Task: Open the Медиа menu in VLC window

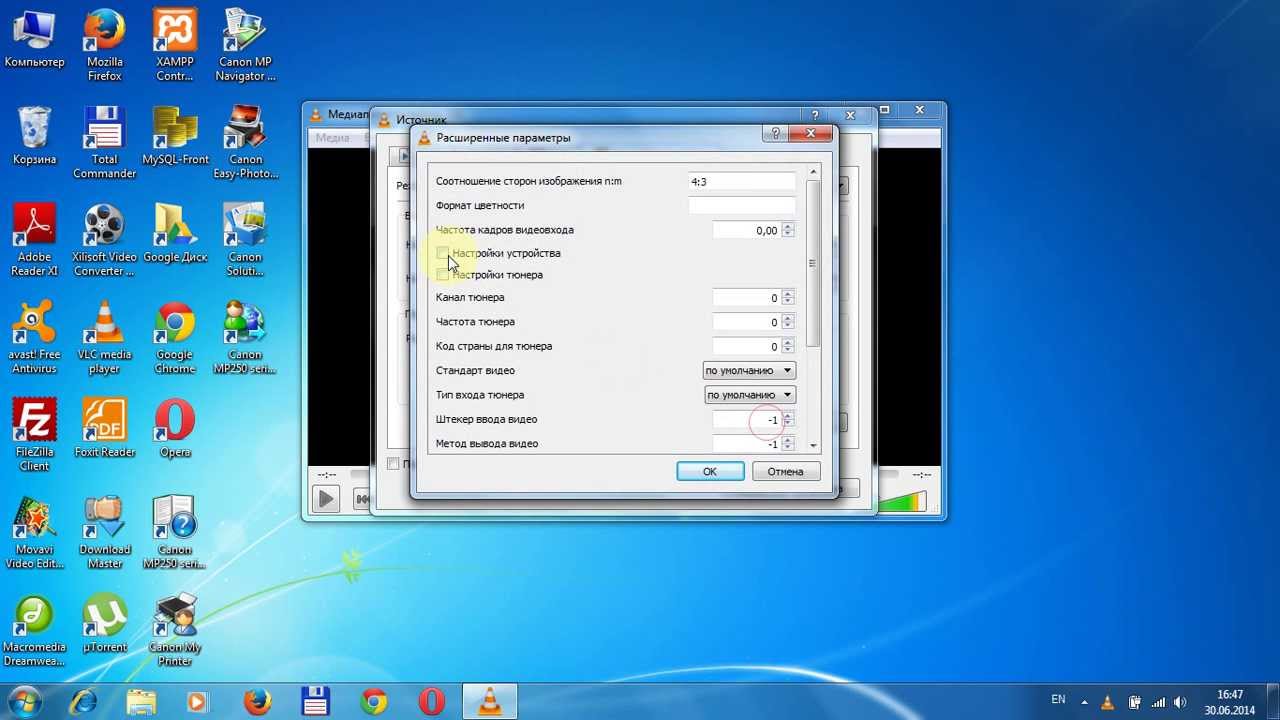Action: click(x=332, y=138)
